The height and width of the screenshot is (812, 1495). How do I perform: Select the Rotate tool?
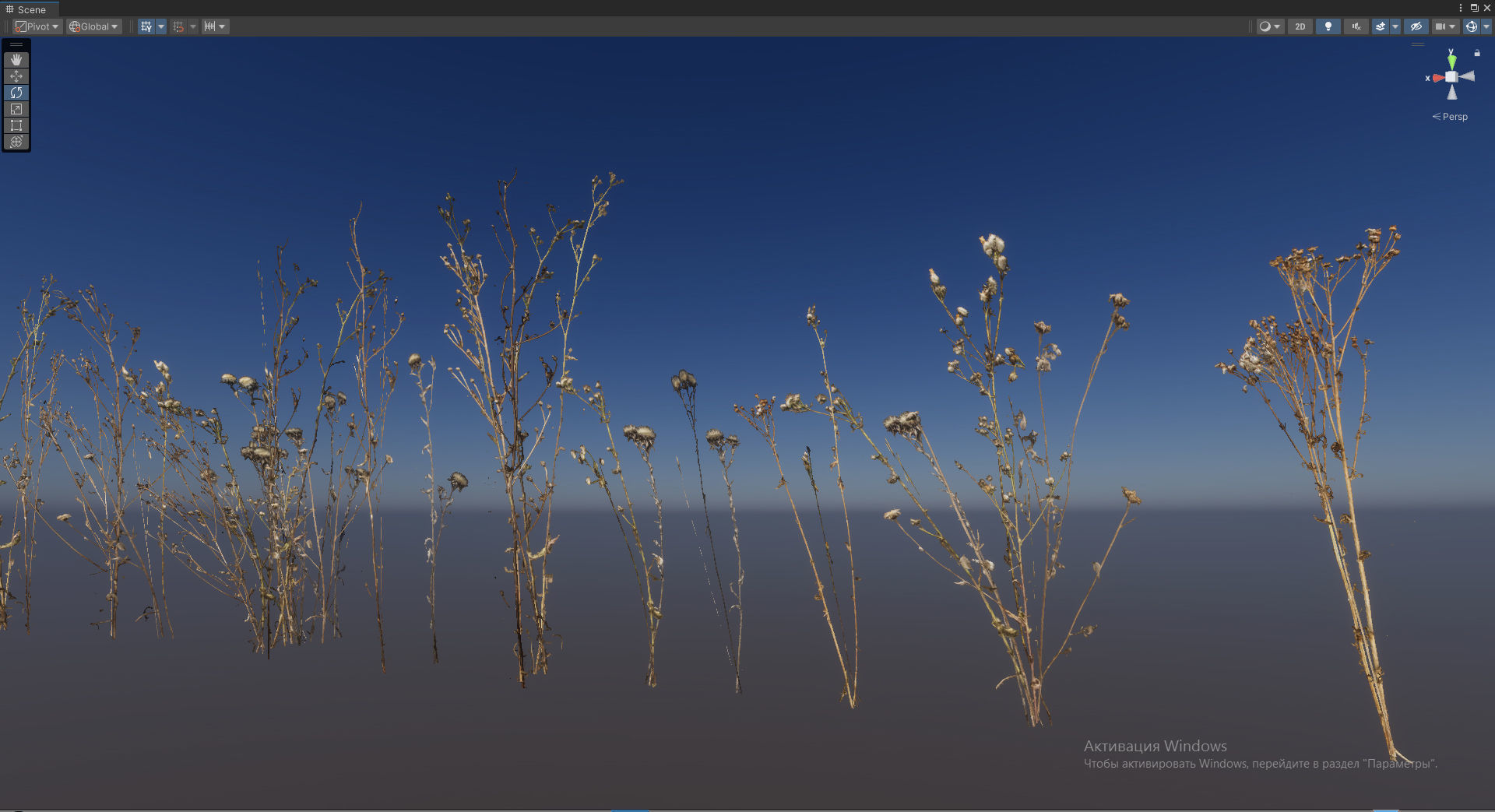(x=16, y=93)
